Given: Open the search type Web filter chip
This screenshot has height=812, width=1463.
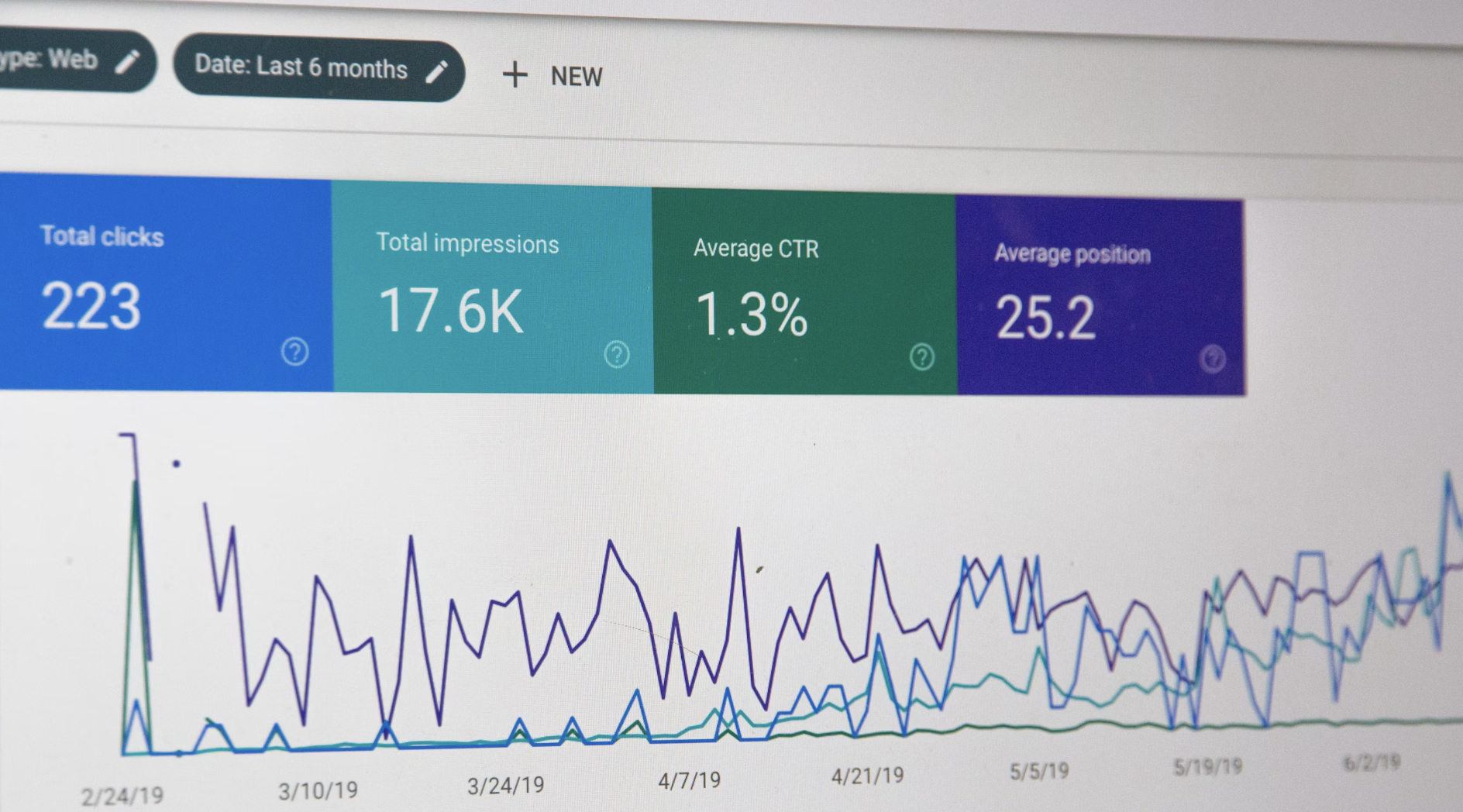Looking at the screenshot, I should (x=75, y=60).
